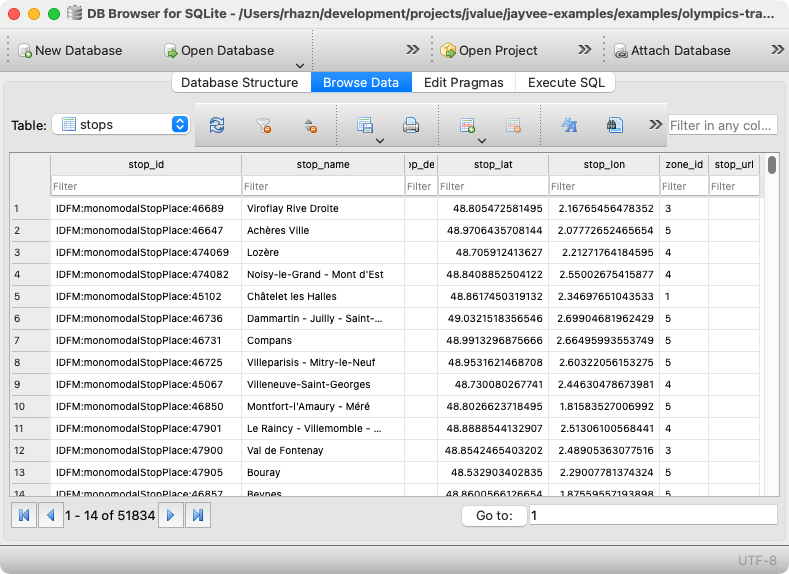The width and height of the screenshot is (789, 574).
Task: Click the refresh table data icon
Action: [216, 126]
